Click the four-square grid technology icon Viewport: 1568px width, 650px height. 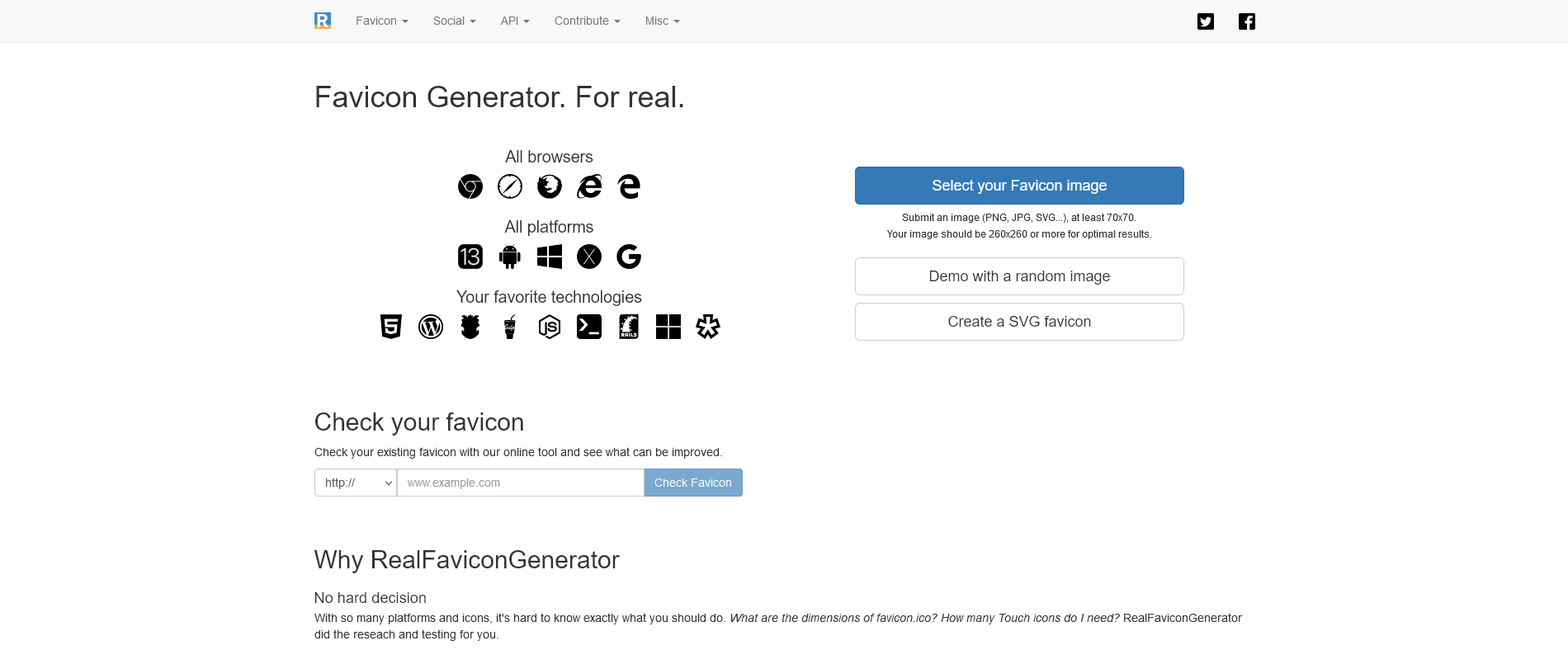(x=668, y=327)
